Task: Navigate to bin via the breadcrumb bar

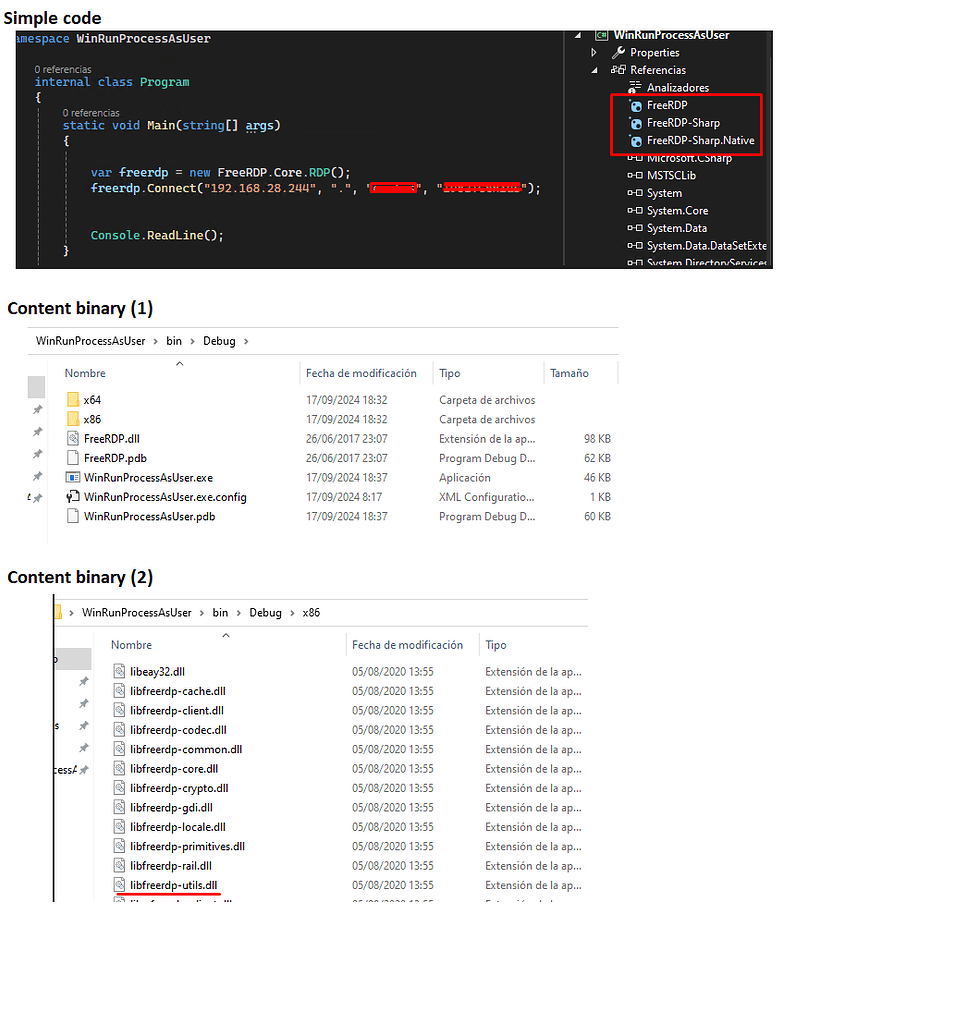Action: click(x=174, y=340)
